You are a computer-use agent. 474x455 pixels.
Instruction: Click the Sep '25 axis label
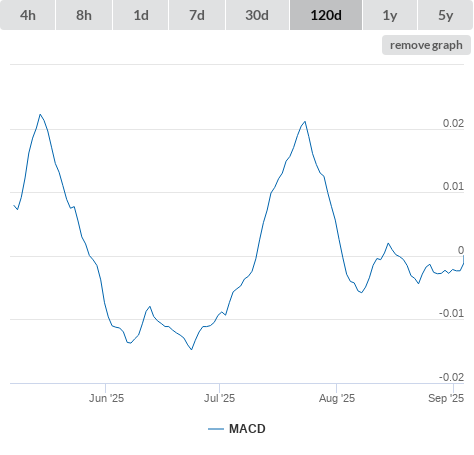click(x=446, y=398)
